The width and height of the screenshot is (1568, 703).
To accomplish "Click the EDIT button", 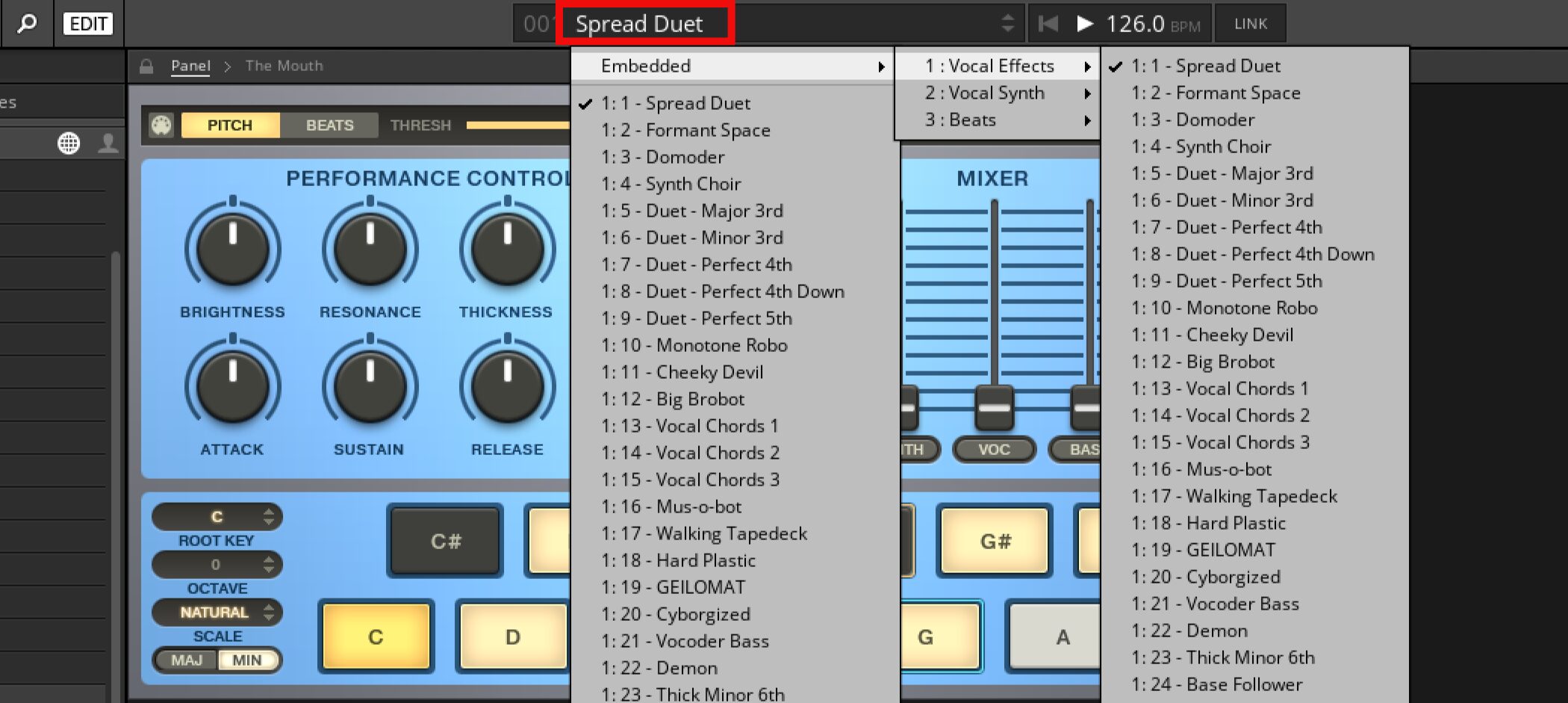I will coord(88,24).
